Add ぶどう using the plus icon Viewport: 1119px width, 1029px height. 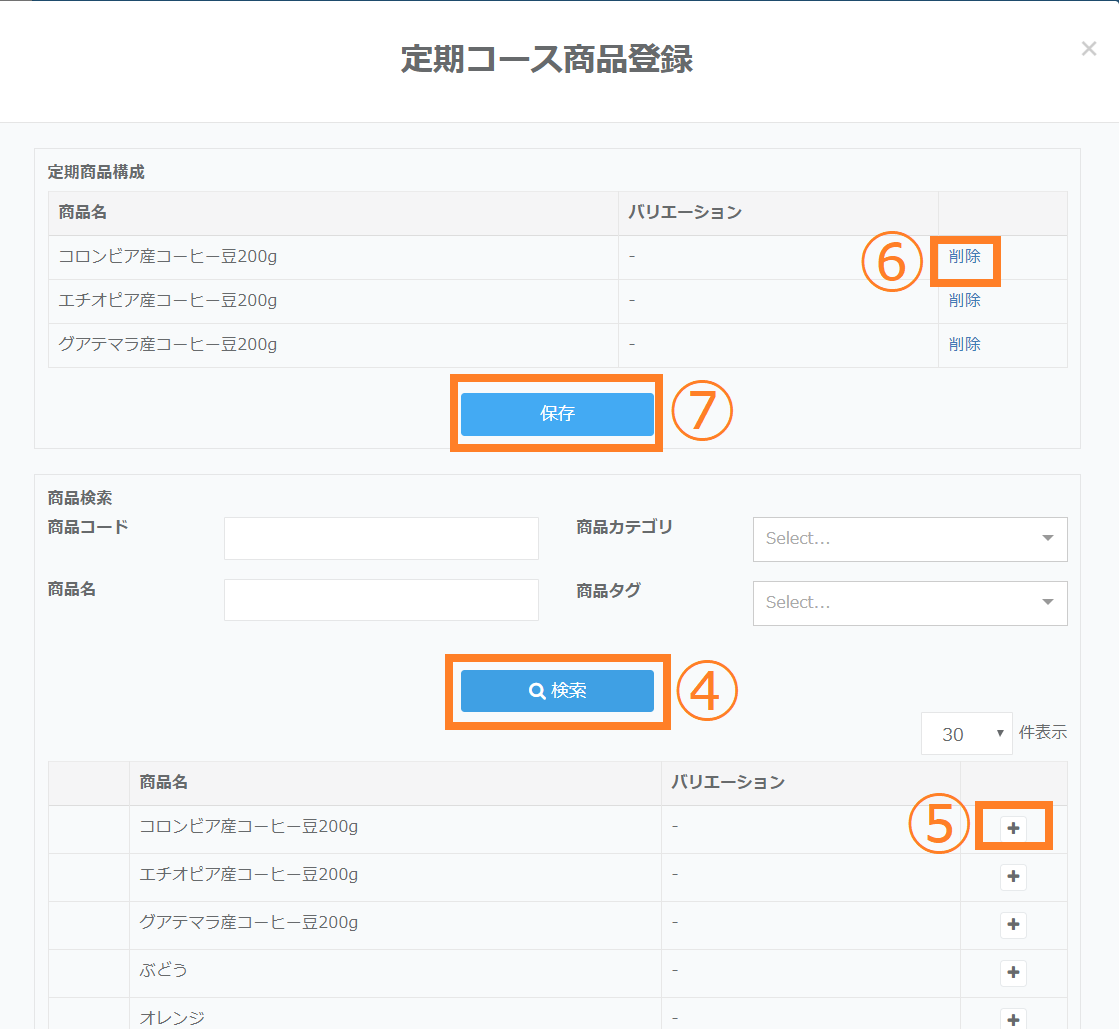[x=1013, y=972]
